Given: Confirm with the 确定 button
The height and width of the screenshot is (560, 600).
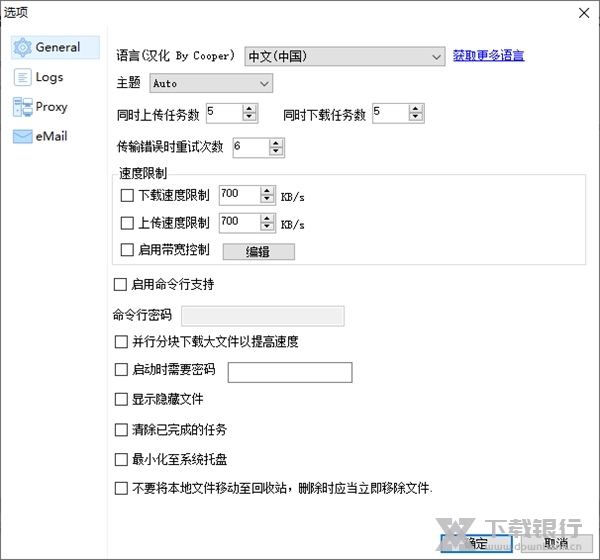Looking at the screenshot, I should coord(476,543).
